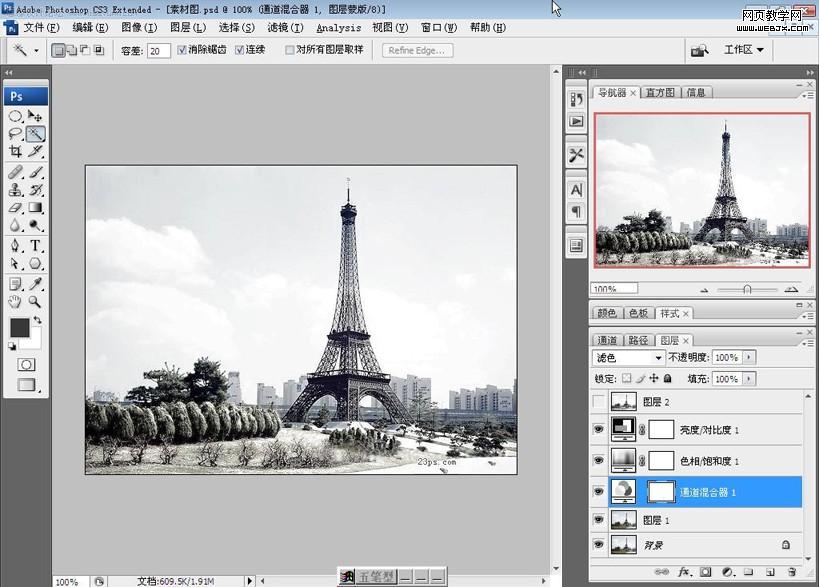
Task: Select the Hand tool
Action: pos(15,300)
